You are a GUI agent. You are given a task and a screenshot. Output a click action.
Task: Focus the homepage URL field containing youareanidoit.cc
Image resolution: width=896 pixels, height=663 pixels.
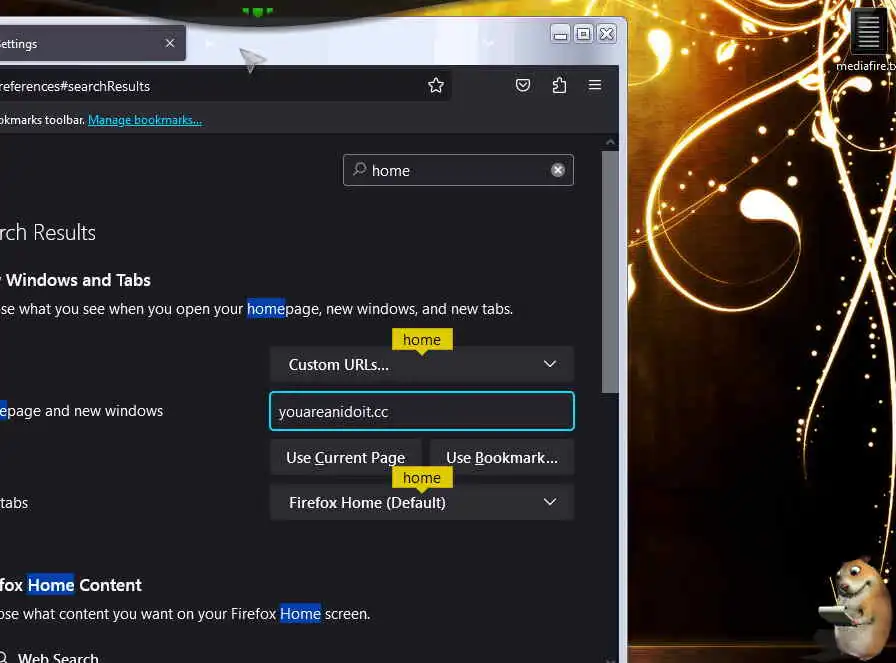coord(422,411)
